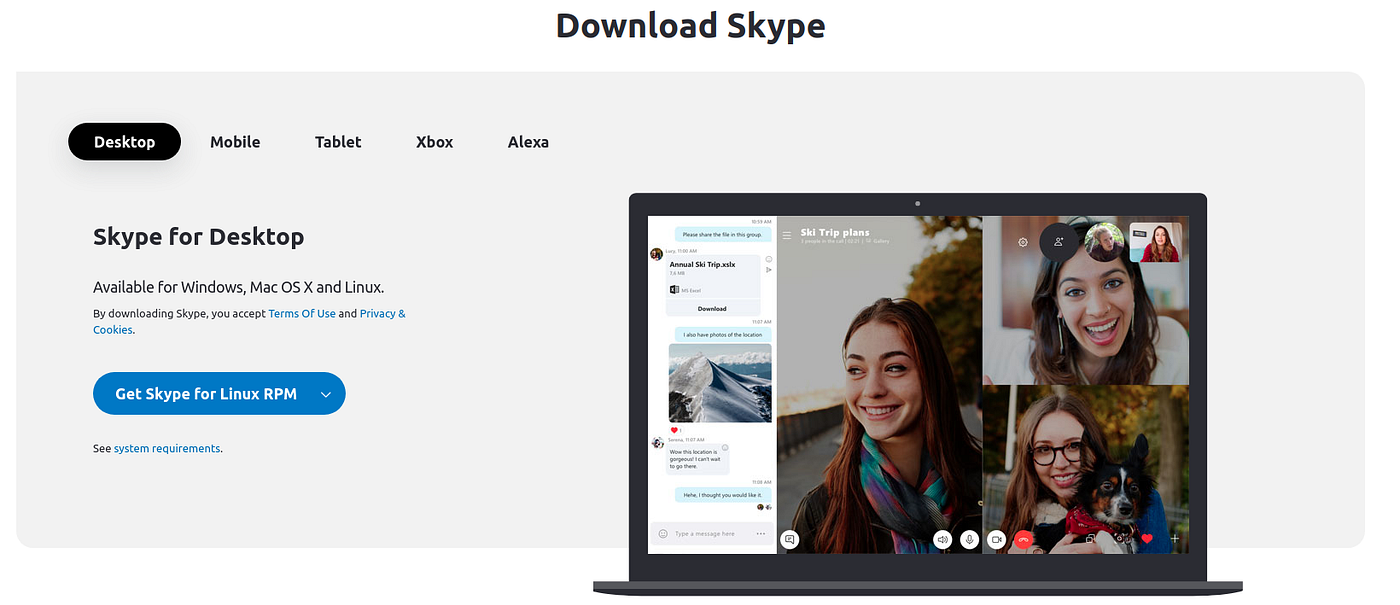Click the Download button under Annual Ski Trip.xslx
Image resolution: width=1400 pixels, height=605 pixels.
(712, 309)
